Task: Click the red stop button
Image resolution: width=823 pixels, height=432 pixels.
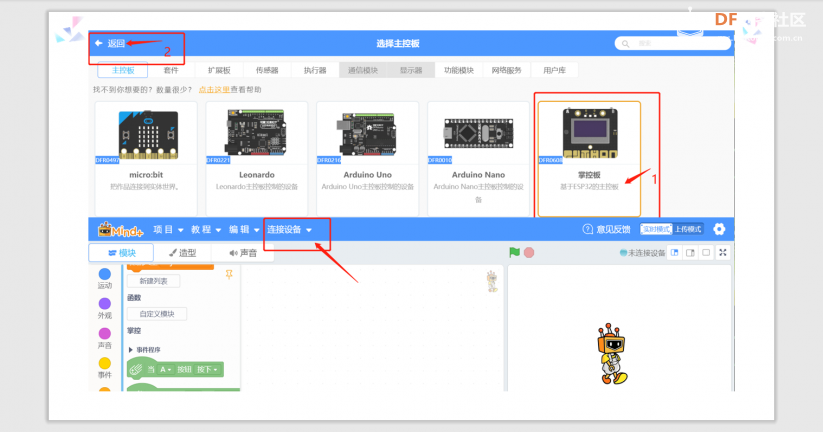Action: [529, 252]
